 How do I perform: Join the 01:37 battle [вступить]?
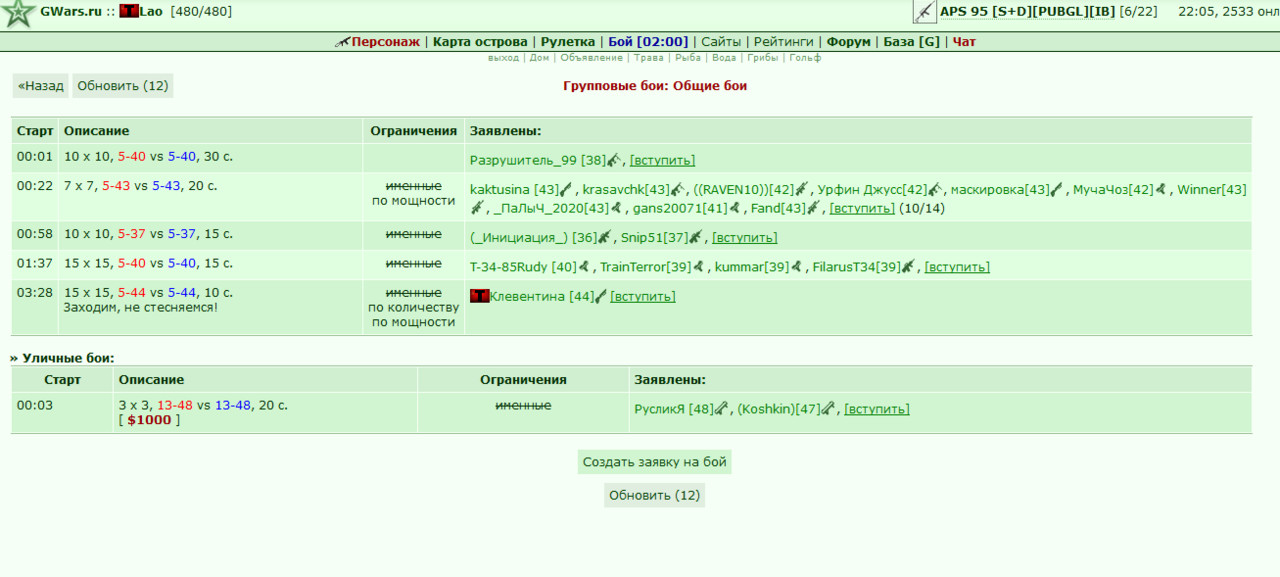[x=957, y=267]
